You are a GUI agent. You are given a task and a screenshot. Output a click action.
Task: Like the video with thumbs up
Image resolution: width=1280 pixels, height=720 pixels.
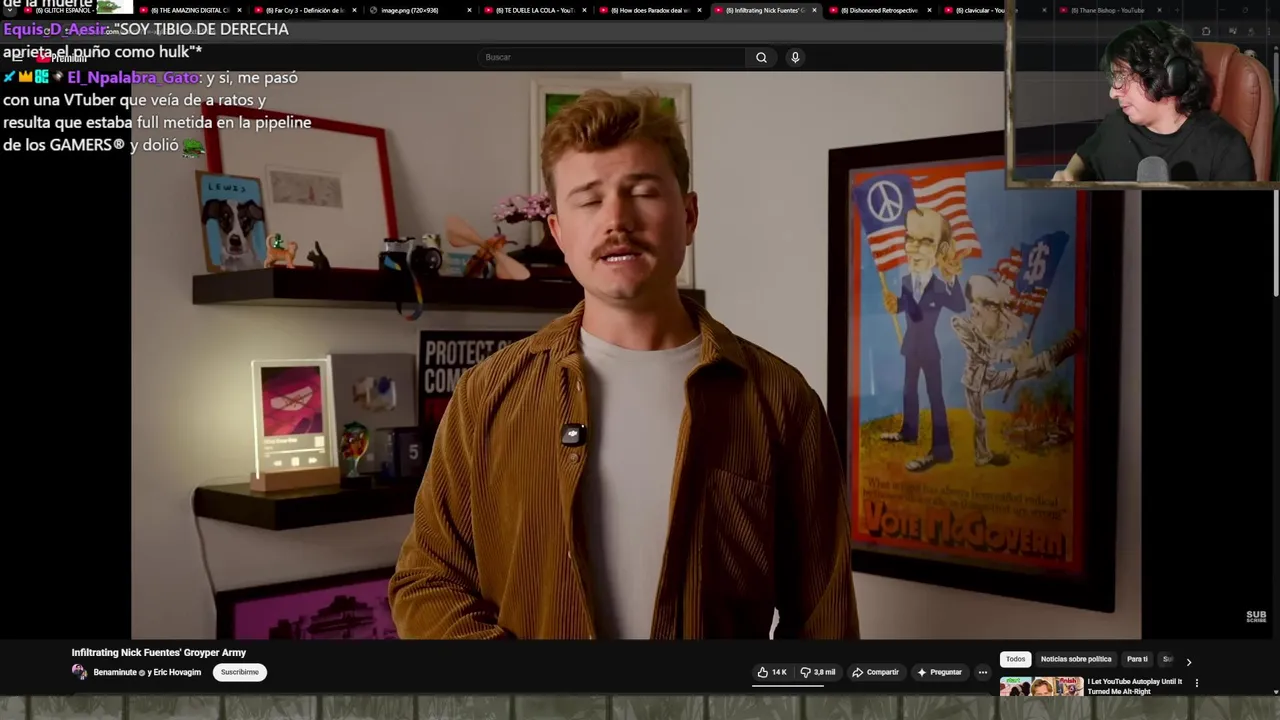(772, 672)
